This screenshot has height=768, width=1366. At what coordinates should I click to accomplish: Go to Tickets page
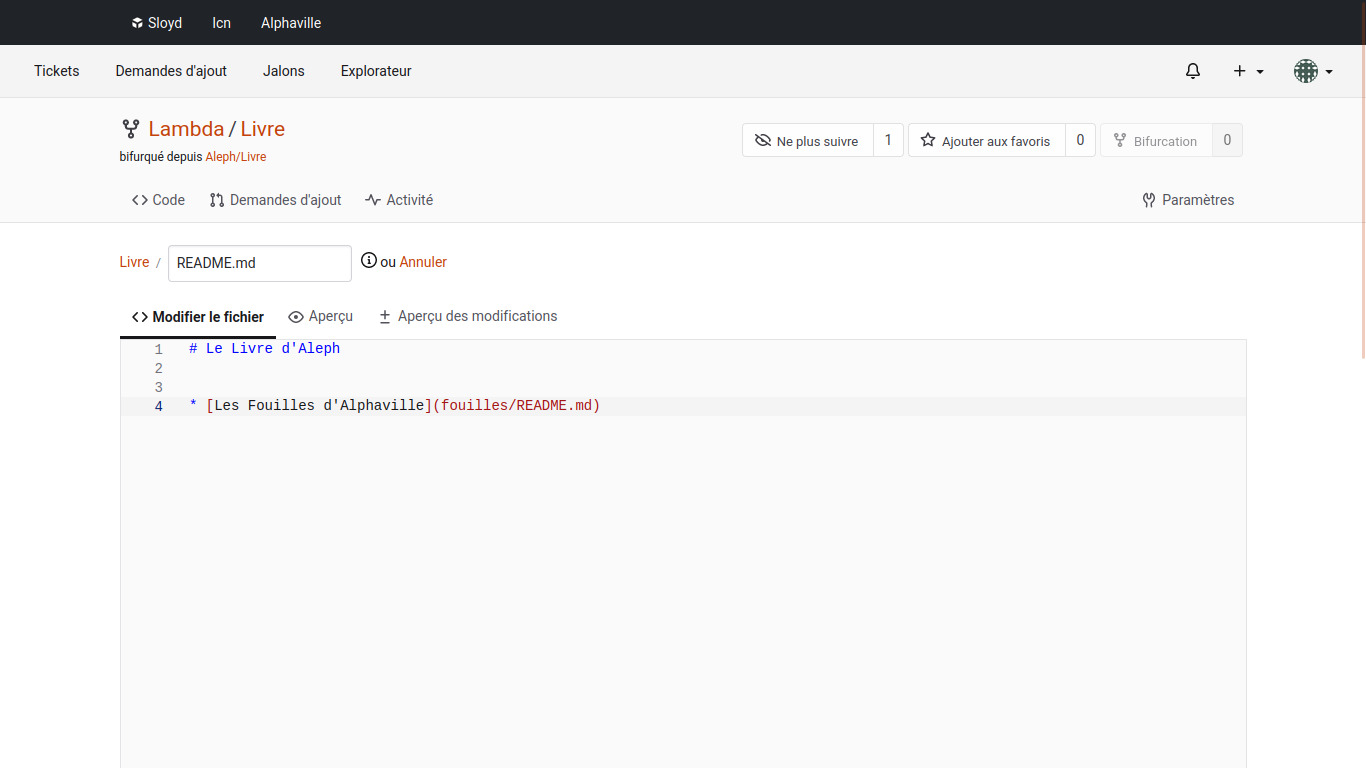57,71
